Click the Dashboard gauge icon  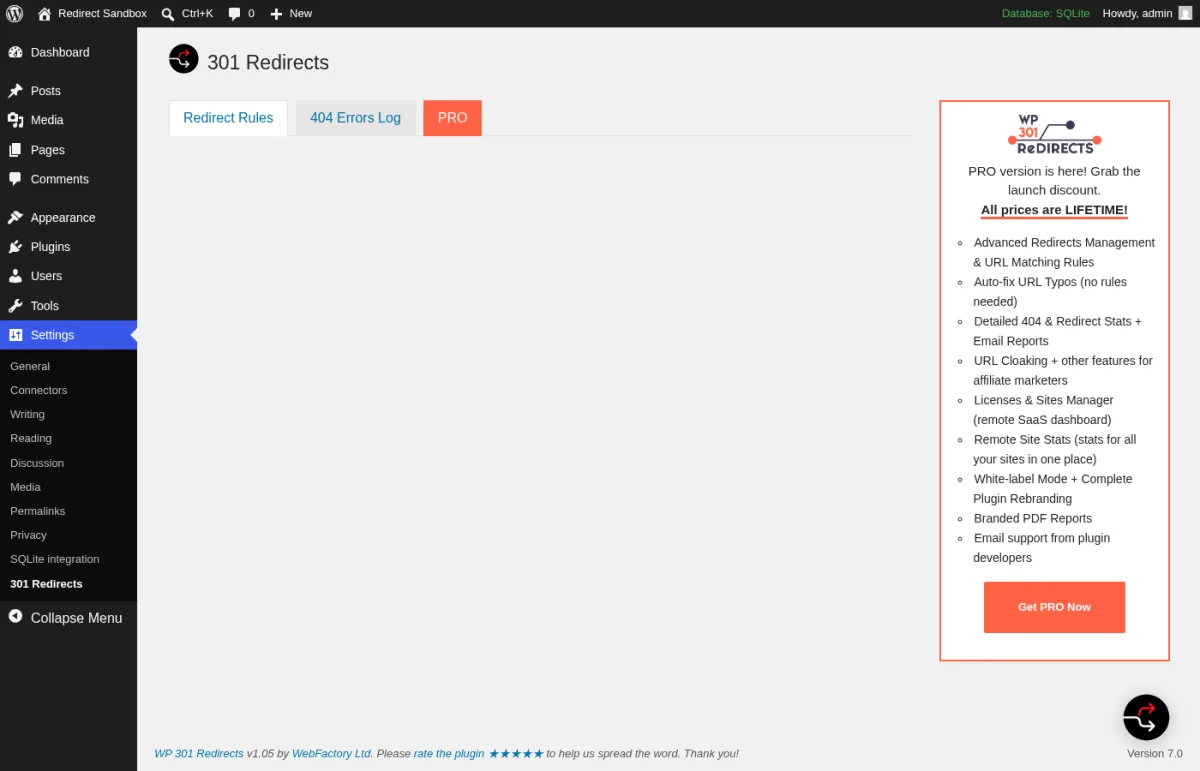tap(15, 52)
